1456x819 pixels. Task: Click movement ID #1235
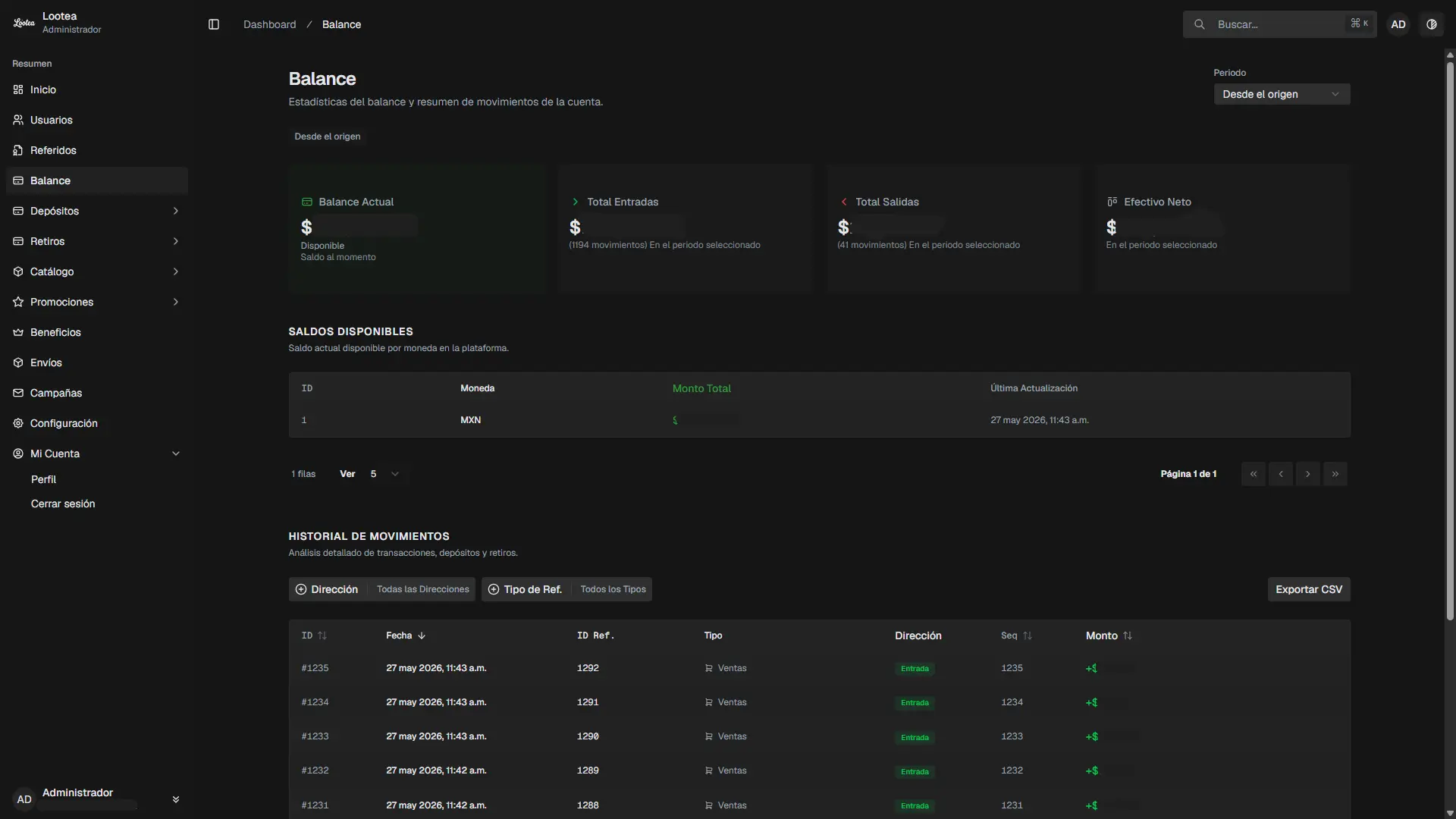315,668
